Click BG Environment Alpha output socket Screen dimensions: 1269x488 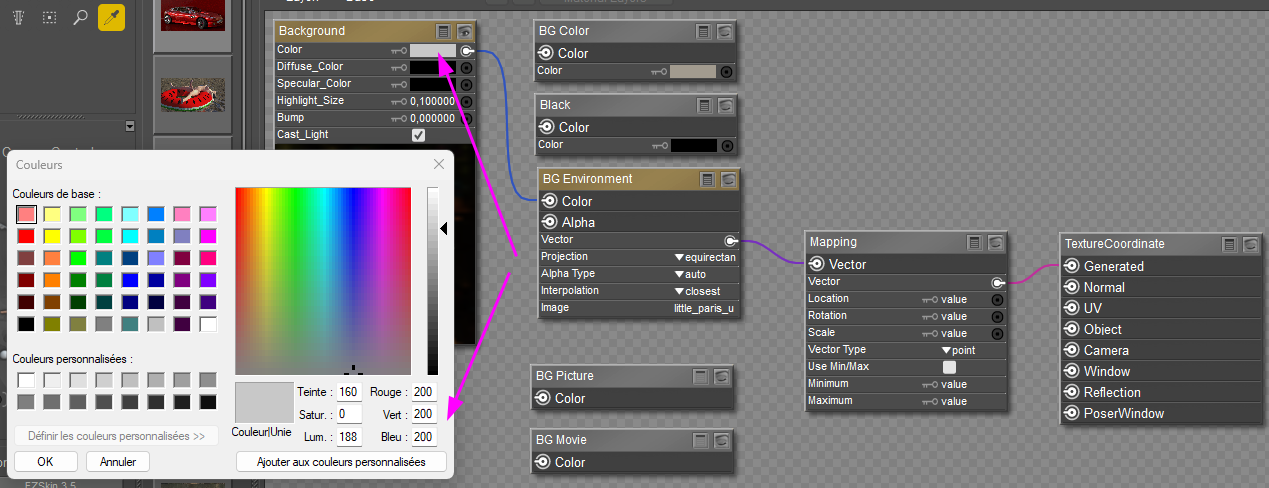tap(550, 222)
